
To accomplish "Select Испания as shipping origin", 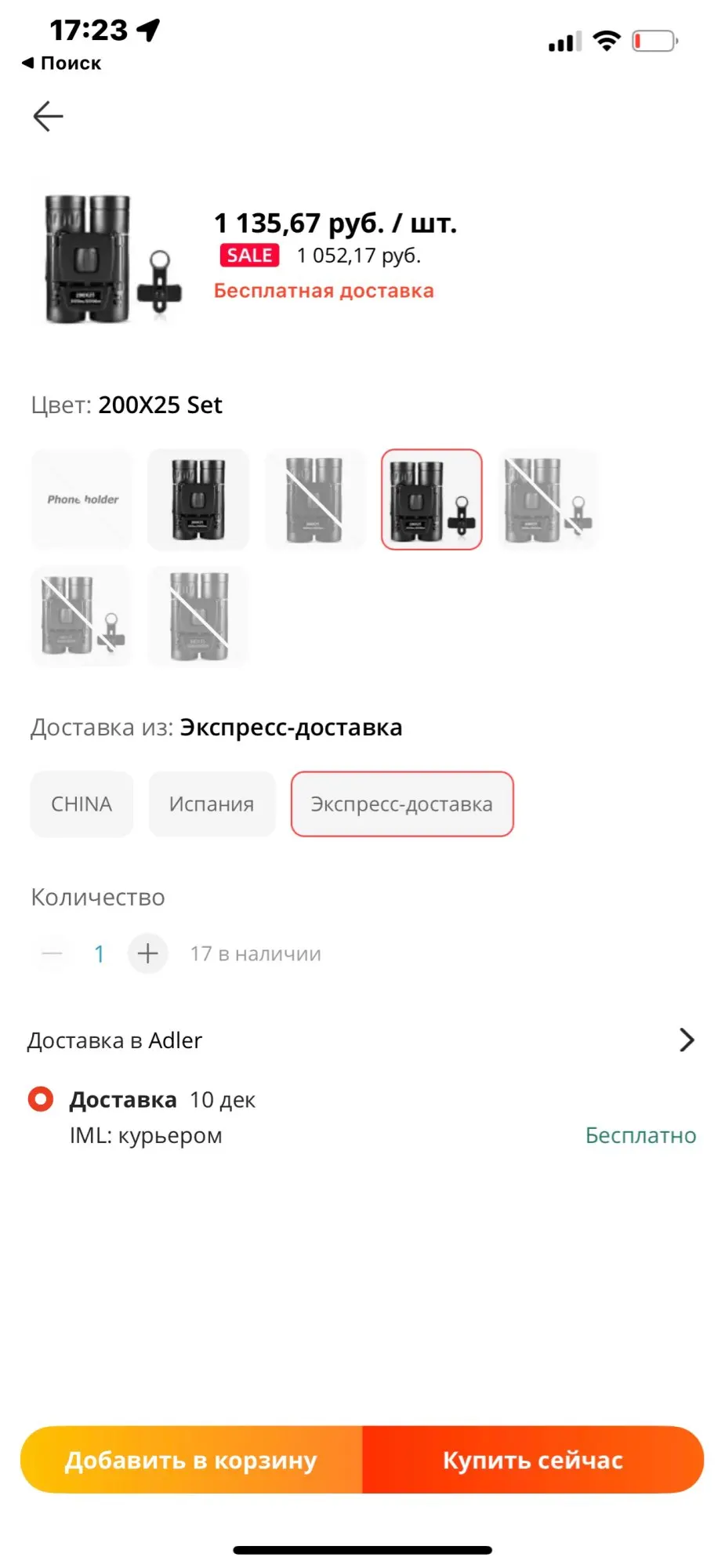I will [x=212, y=804].
